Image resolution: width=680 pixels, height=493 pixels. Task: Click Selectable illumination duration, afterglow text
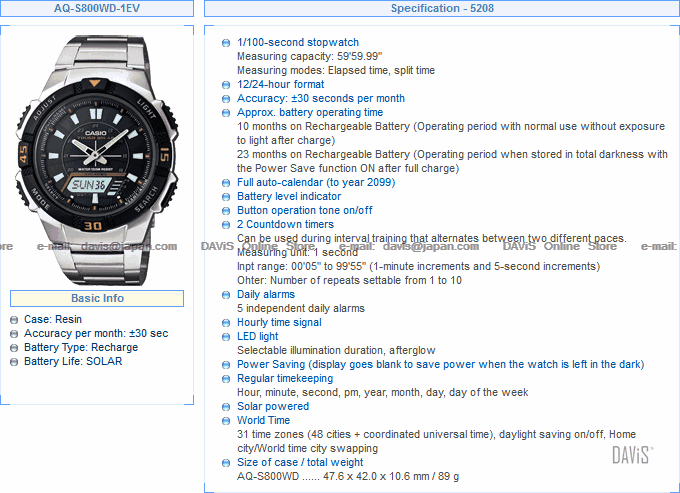(336, 350)
